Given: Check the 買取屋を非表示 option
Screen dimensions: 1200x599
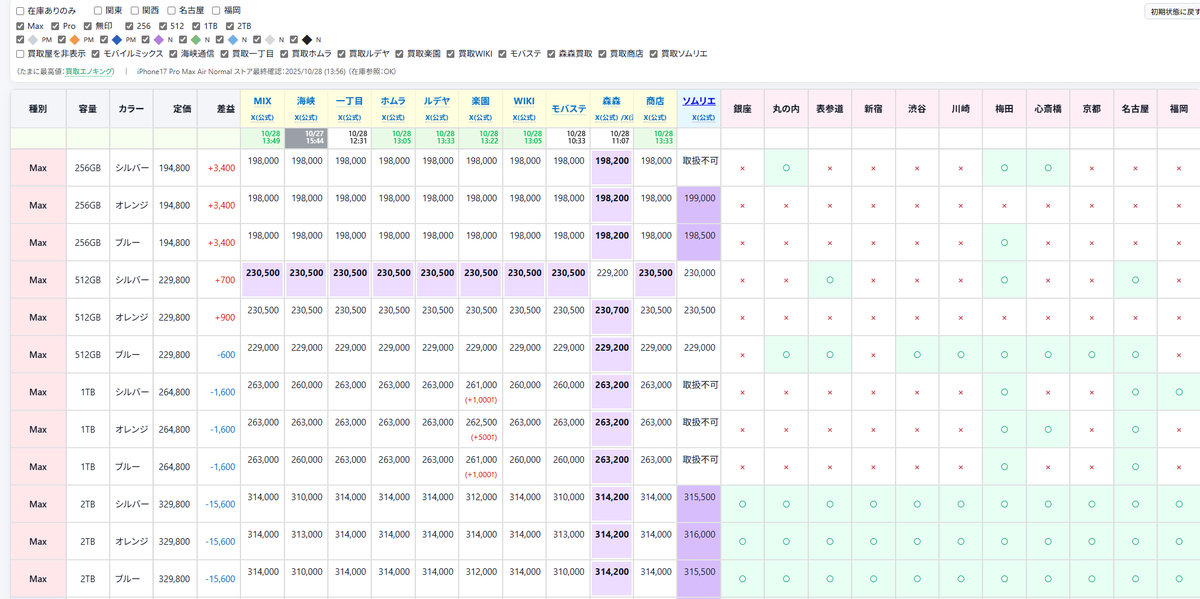Looking at the screenshot, I should pyautogui.click(x=20, y=54).
